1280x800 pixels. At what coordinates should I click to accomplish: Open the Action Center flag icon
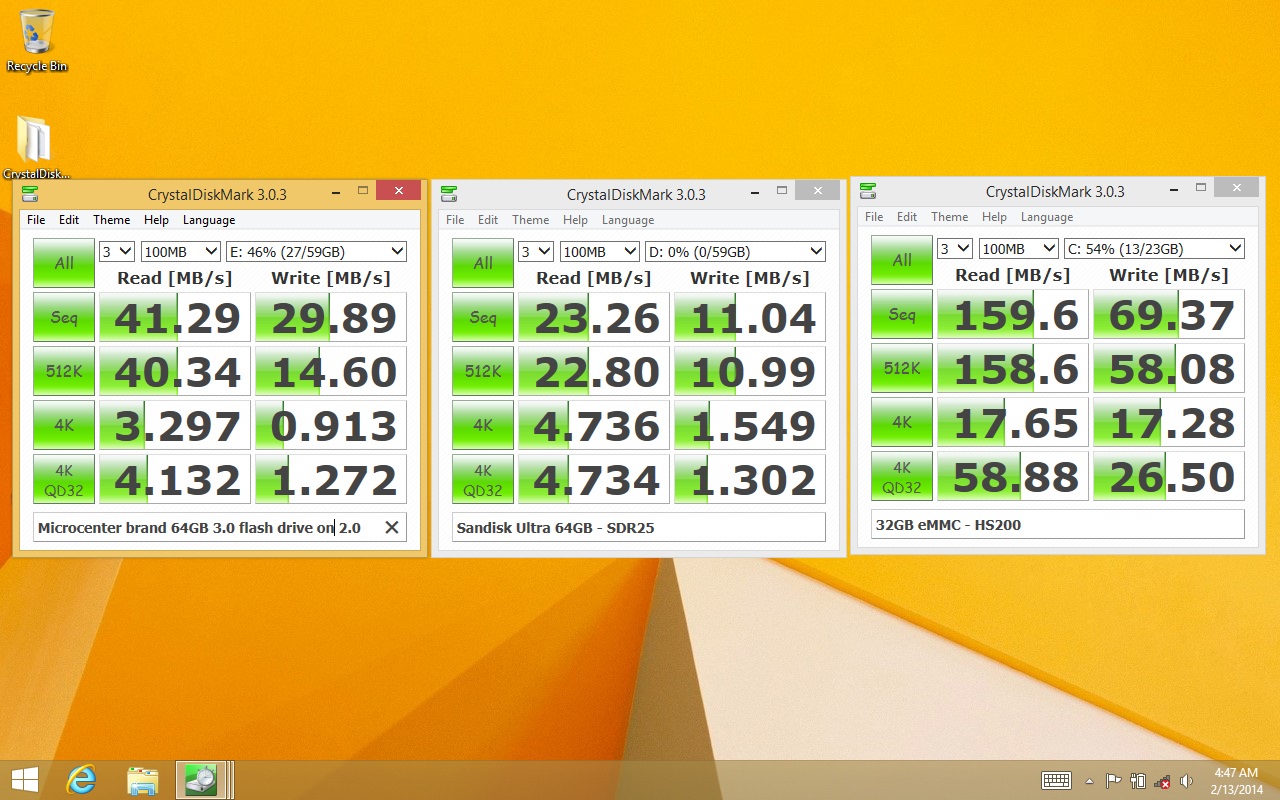coord(1113,781)
